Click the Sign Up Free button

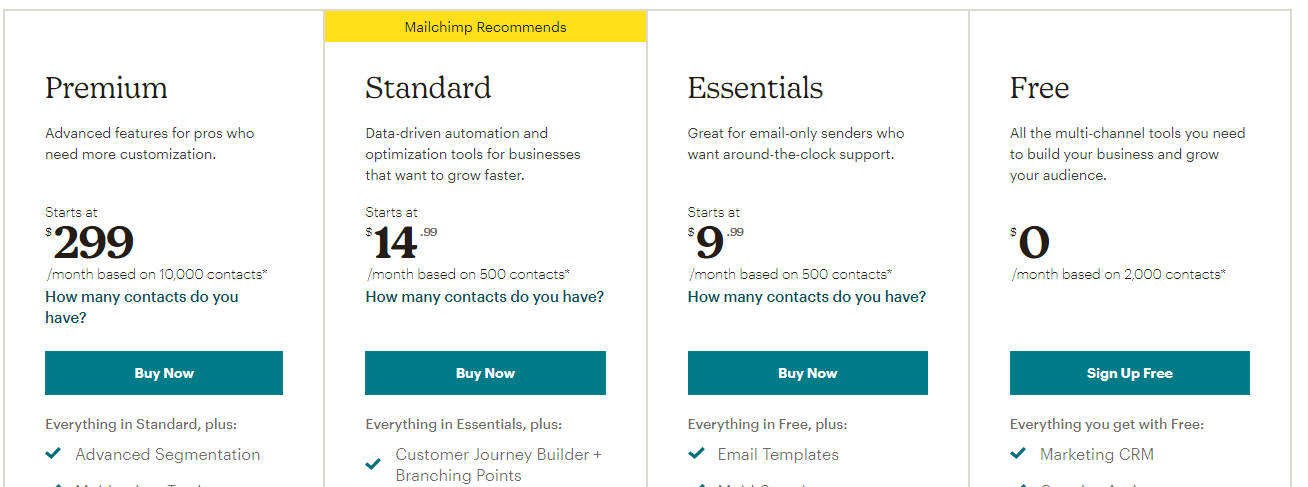tap(1130, 373)
